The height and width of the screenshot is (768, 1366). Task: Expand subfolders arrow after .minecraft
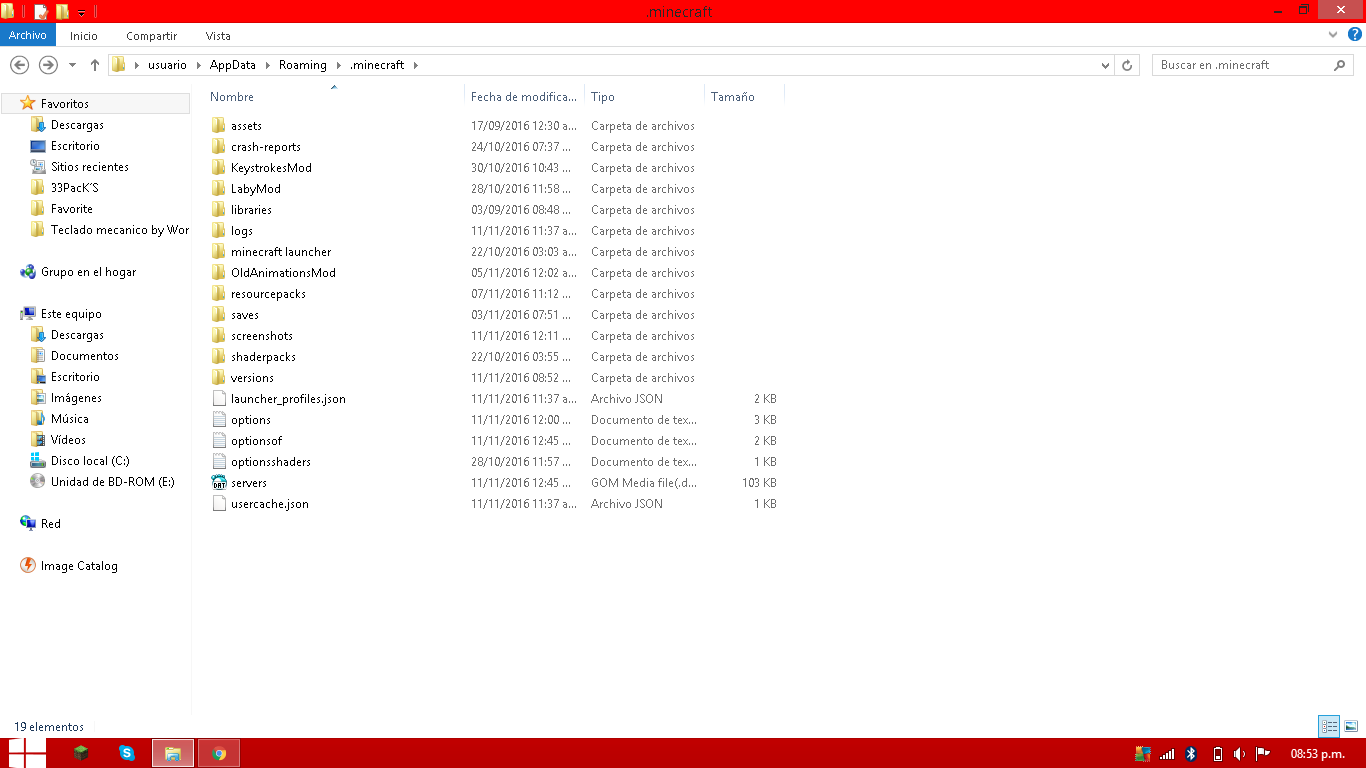point(415,65)
